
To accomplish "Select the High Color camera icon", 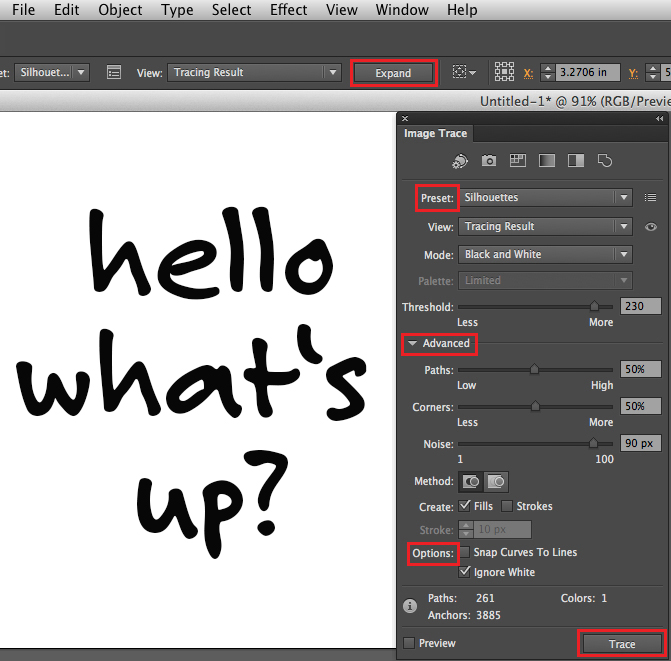I will [489, 160].
